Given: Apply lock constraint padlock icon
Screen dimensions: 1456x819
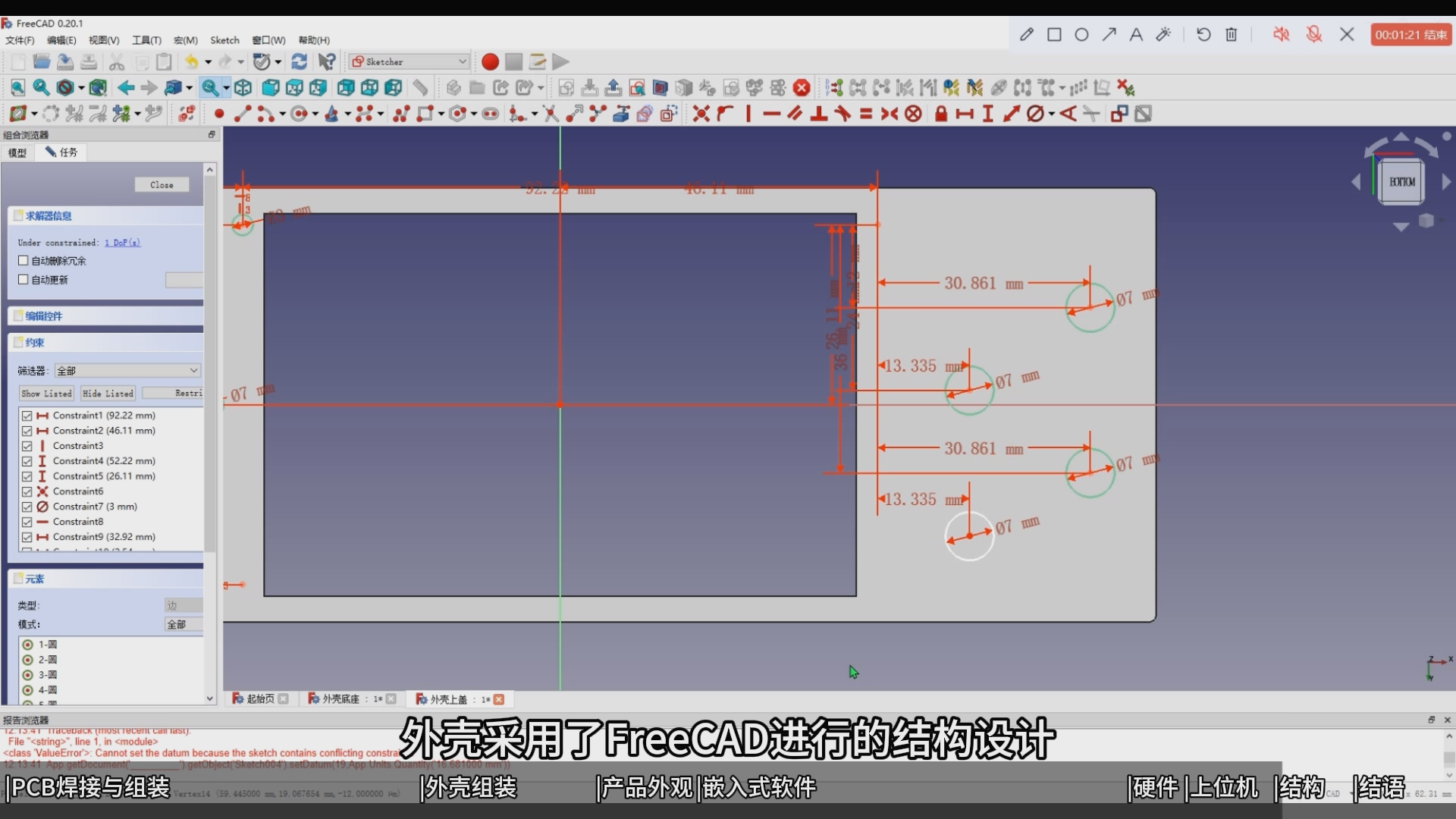Looking at the screenshot, I should tap(941, 114).
